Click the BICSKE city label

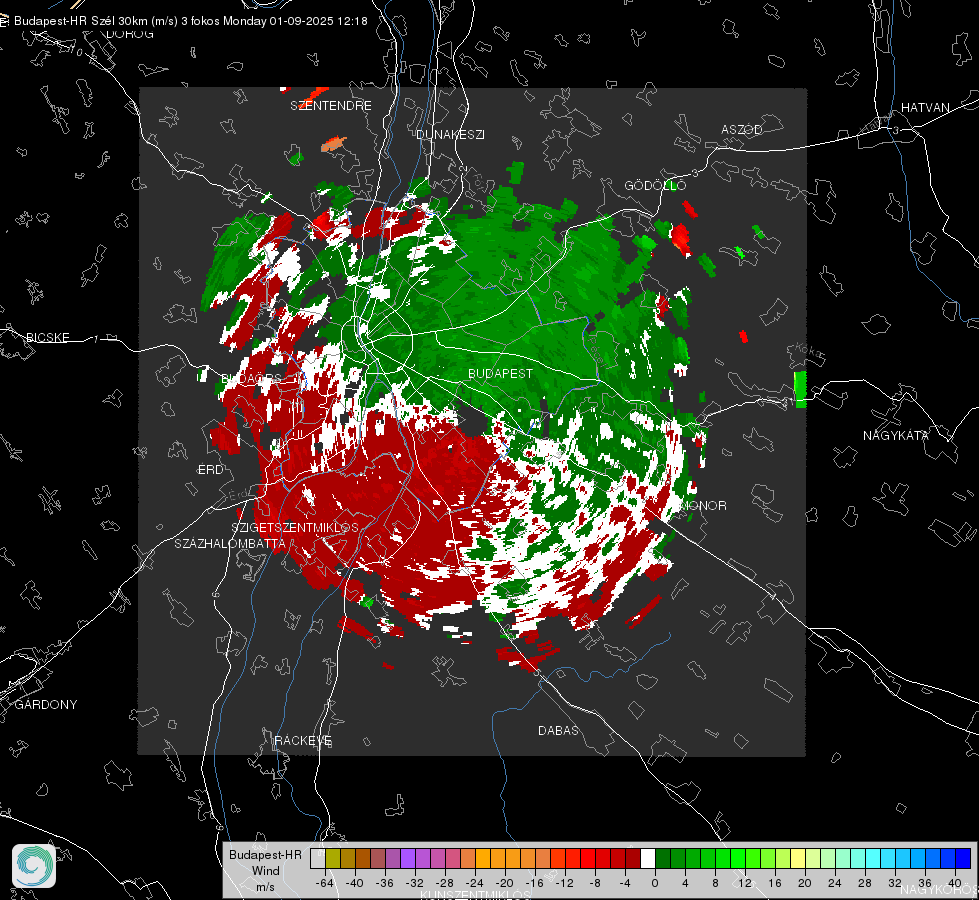tap(47, 337)
